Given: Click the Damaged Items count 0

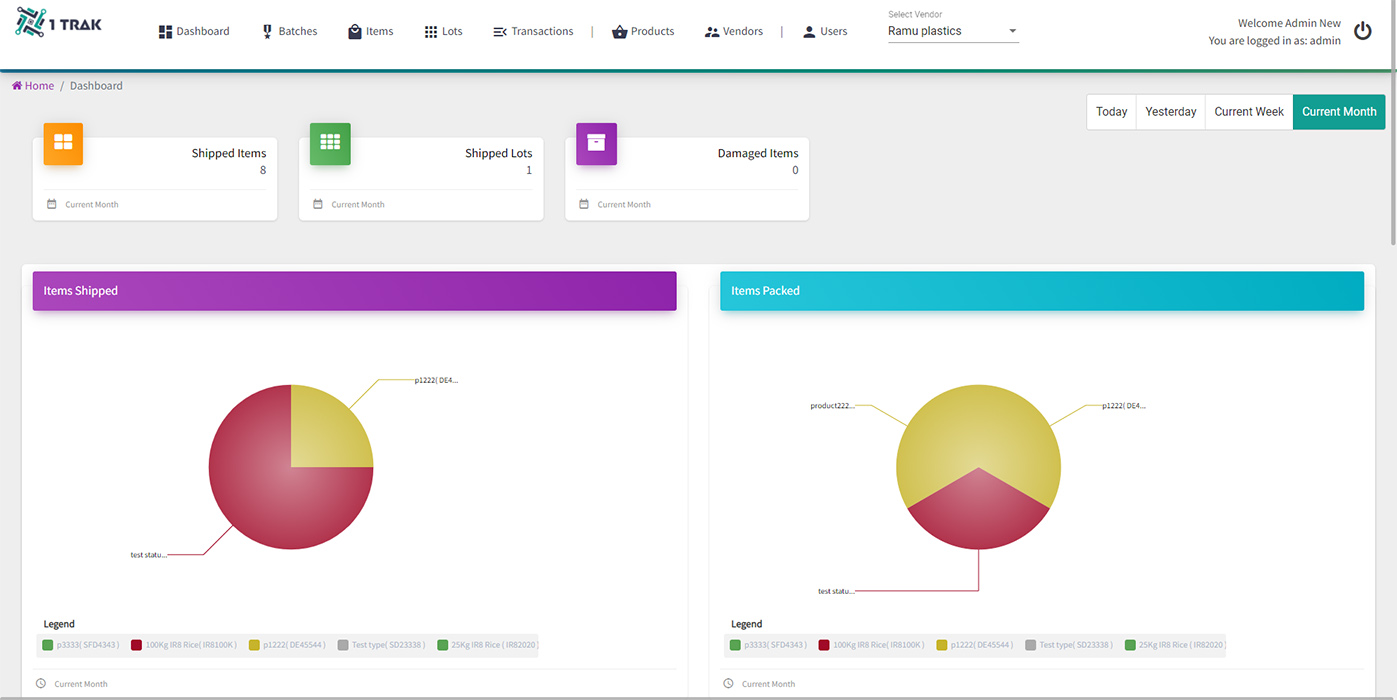Looking at the screenshot, I should coord(795,170).
